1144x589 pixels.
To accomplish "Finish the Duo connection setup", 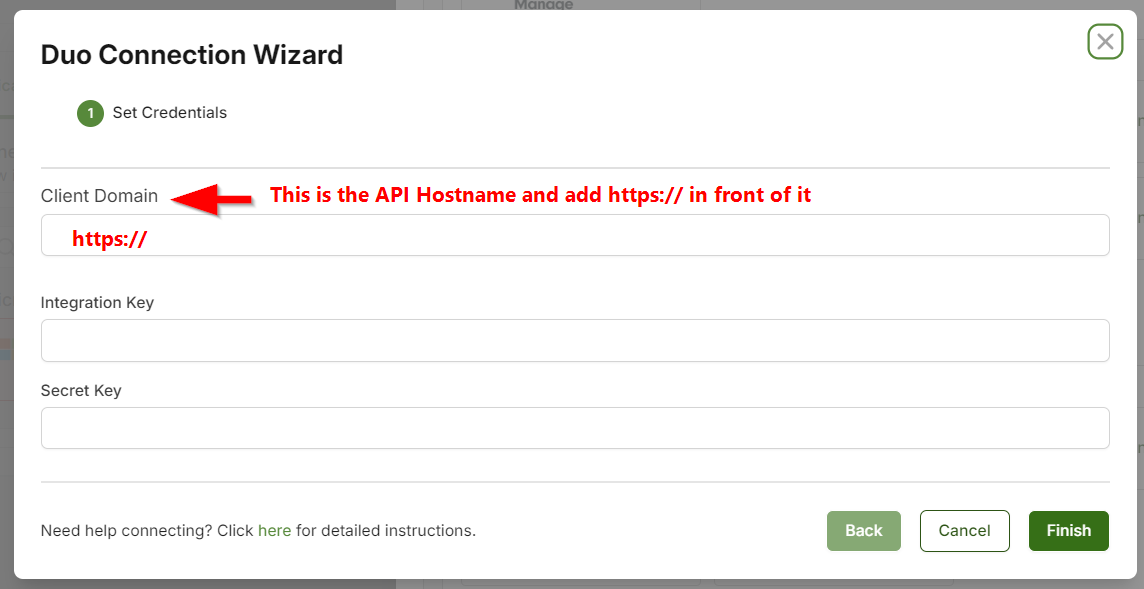I will point(1069,531).
